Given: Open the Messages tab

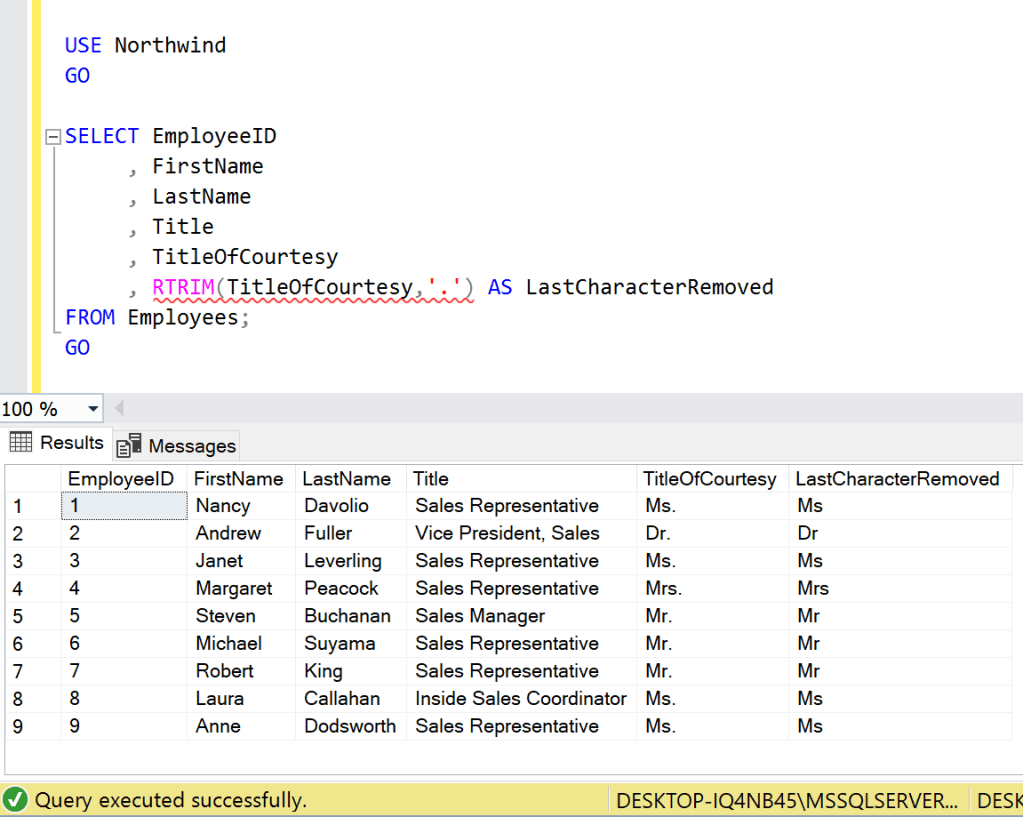Looking at the screenshot, I should 178,446.
